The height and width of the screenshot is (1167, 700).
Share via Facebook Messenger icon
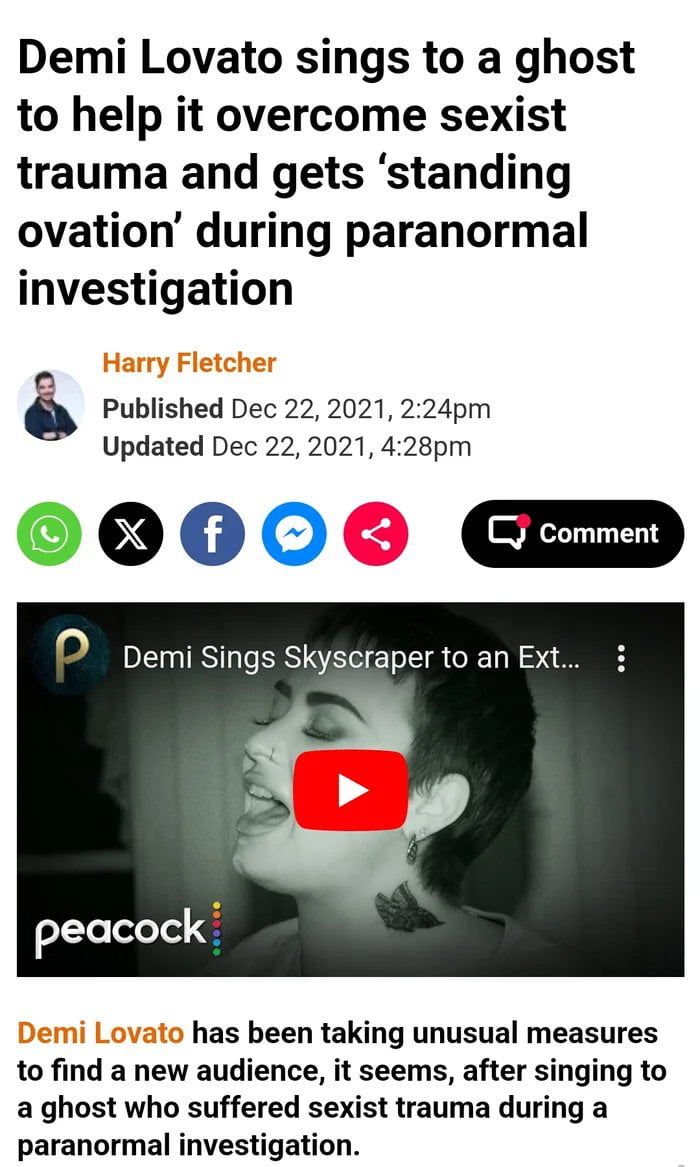point(294,534)
